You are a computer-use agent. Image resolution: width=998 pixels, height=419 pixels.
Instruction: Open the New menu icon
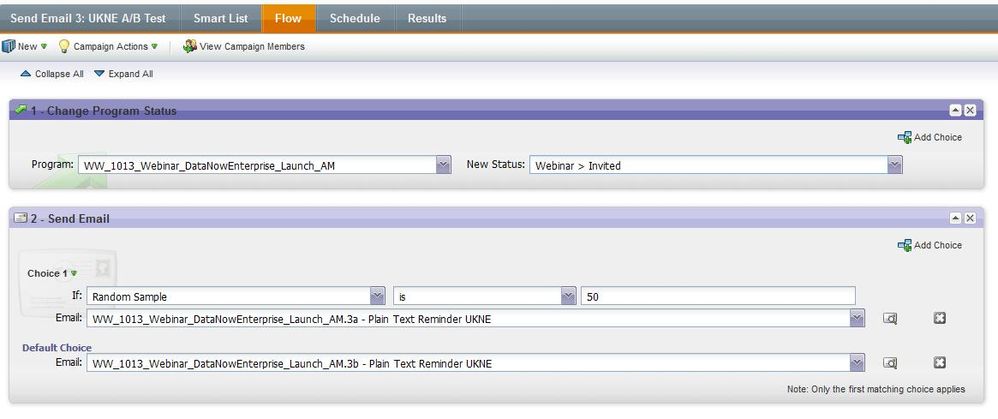coord(9,46)
